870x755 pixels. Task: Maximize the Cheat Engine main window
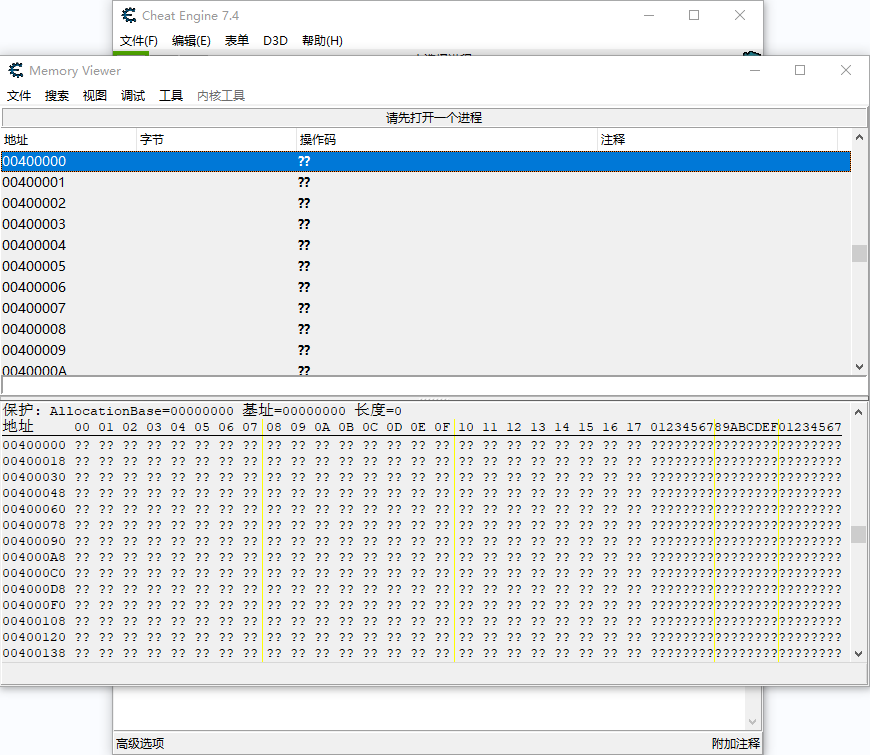(694, 16)
